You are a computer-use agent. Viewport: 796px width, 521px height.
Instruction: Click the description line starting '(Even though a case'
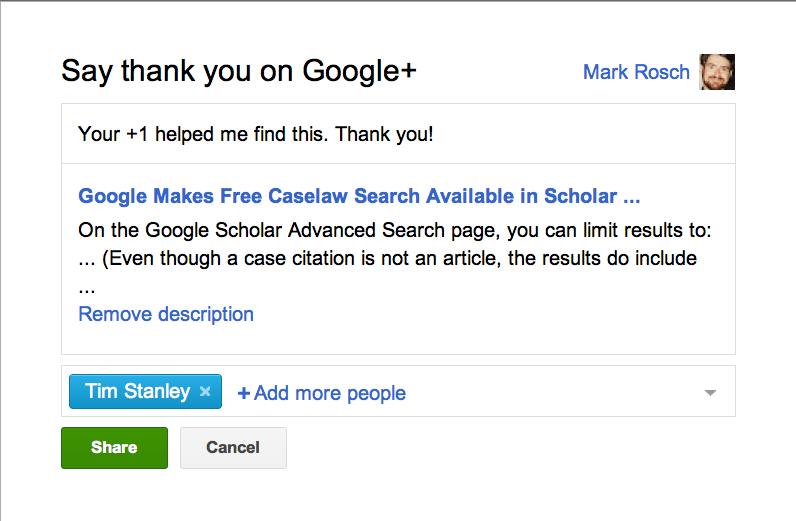[399, 258]
